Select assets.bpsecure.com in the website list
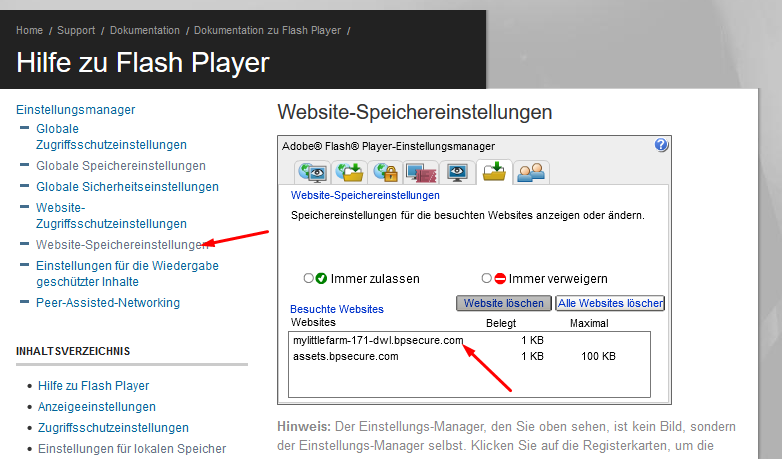Image resolution: width=782 pixels, height=459 pixels. [338, 356]
